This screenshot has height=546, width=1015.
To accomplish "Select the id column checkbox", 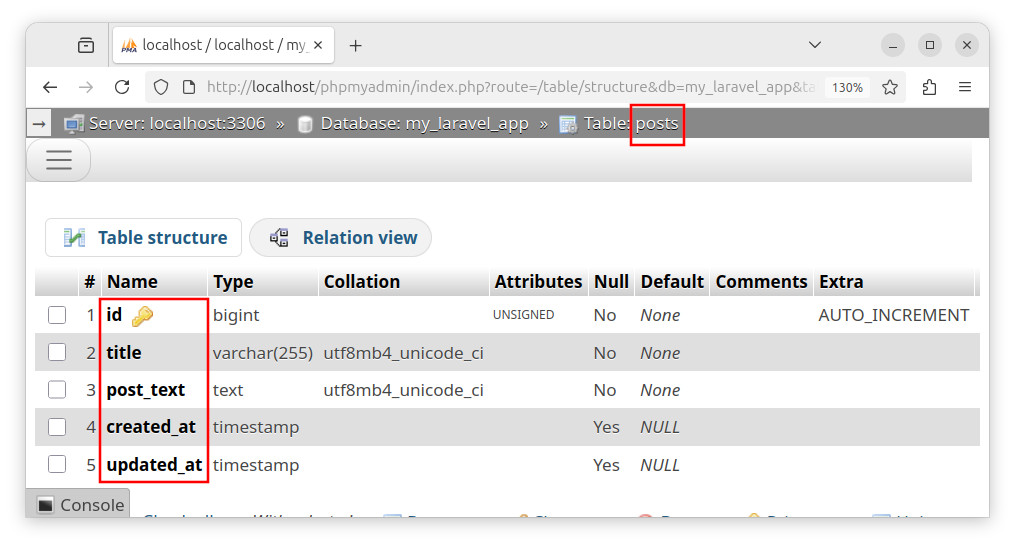I will point(57,315).
